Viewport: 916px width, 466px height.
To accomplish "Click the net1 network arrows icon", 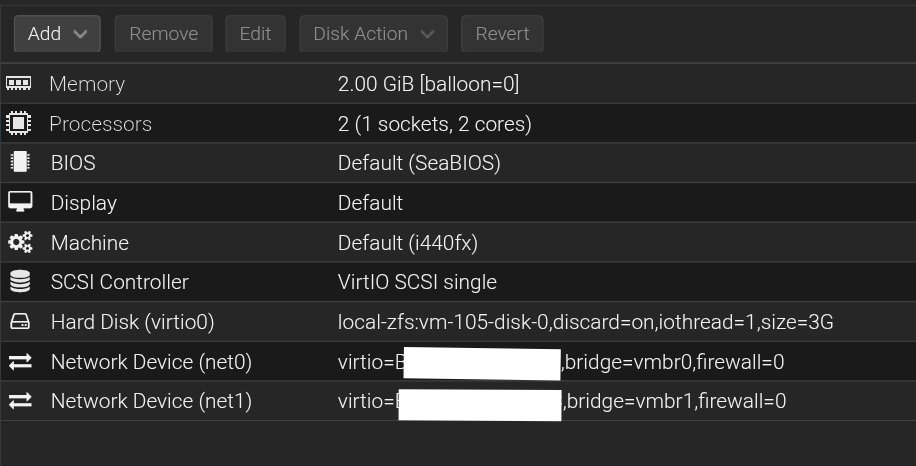I will coord(19,401).
